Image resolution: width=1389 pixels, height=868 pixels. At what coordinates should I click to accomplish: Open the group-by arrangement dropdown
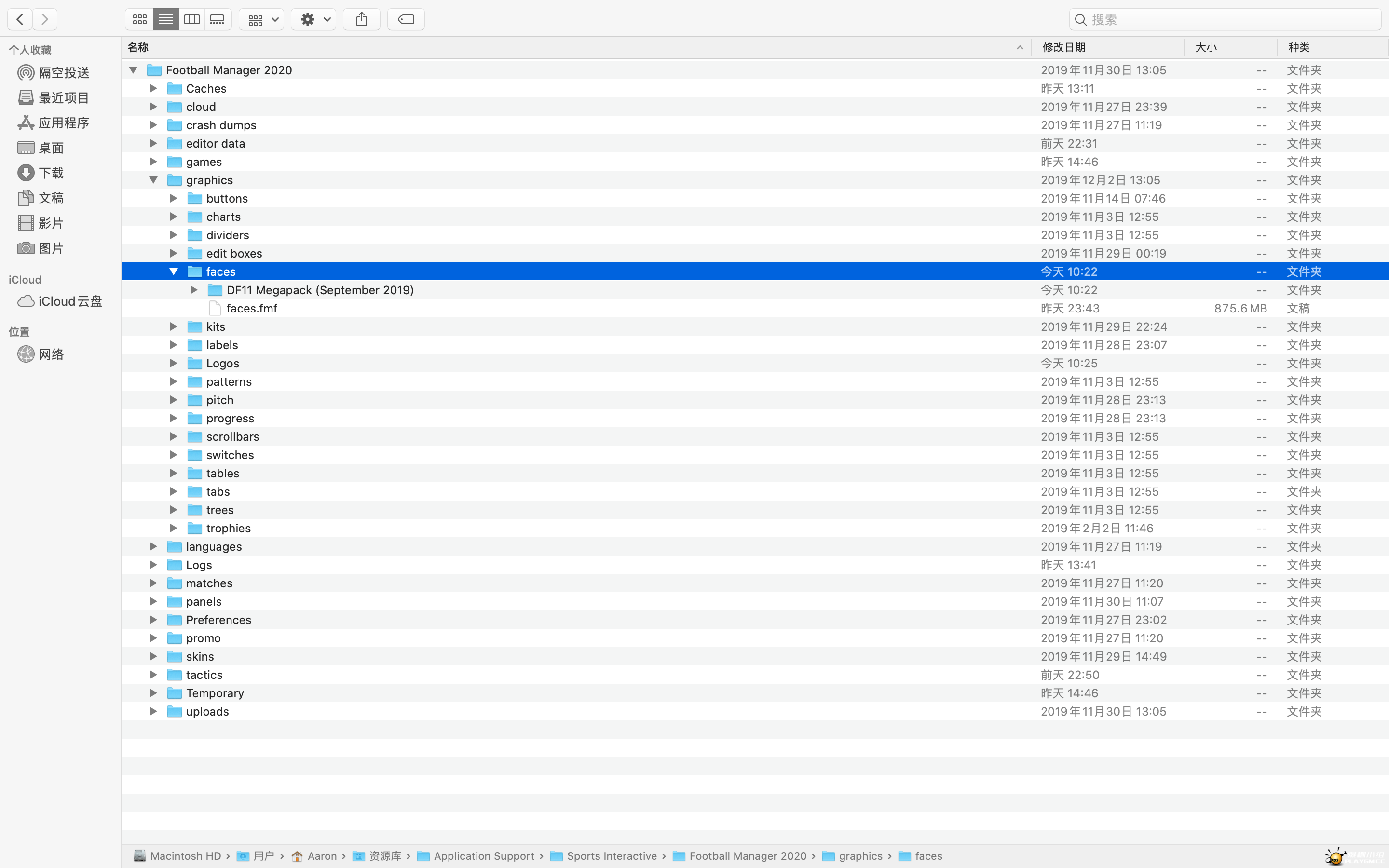click(262, 19)
